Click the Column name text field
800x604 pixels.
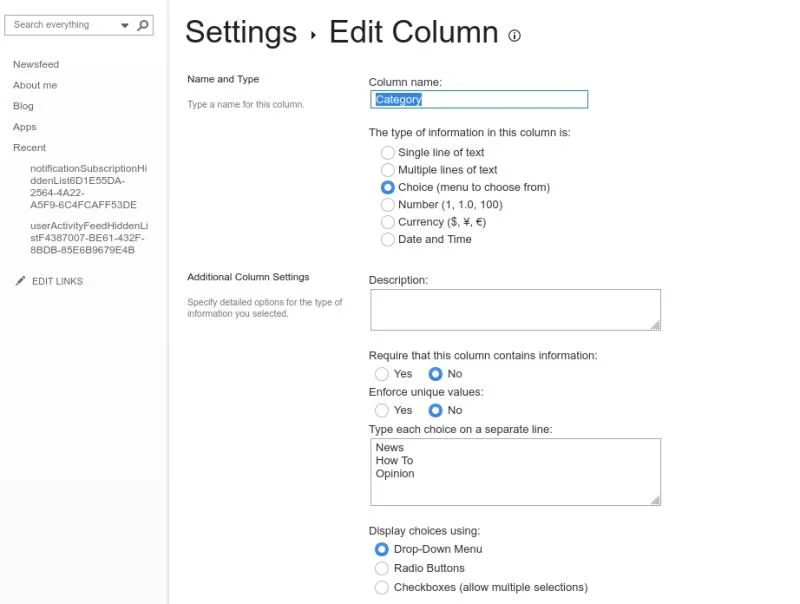(x=479, y=99)
